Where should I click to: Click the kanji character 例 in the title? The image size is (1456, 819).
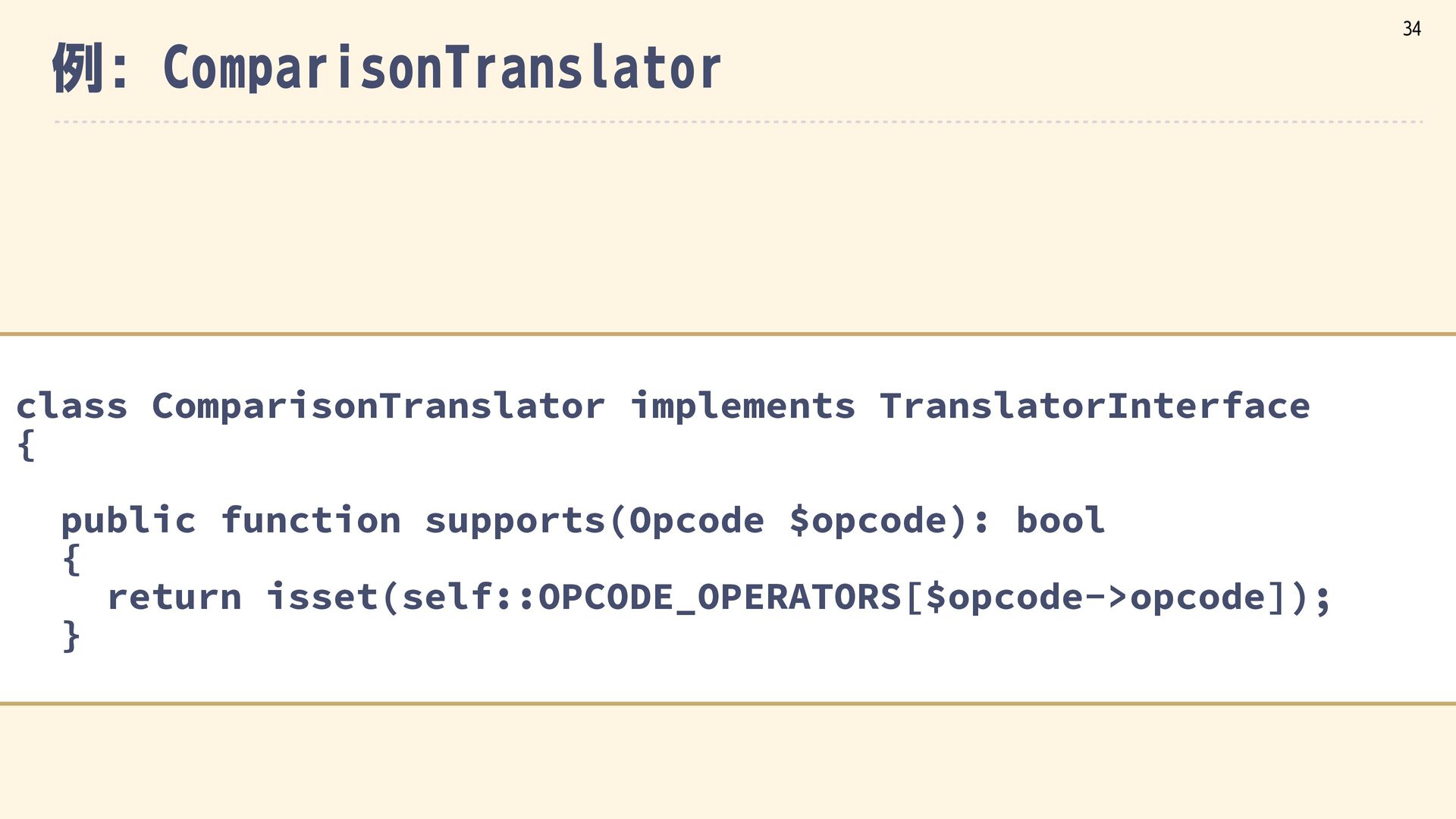pos(77,68)
